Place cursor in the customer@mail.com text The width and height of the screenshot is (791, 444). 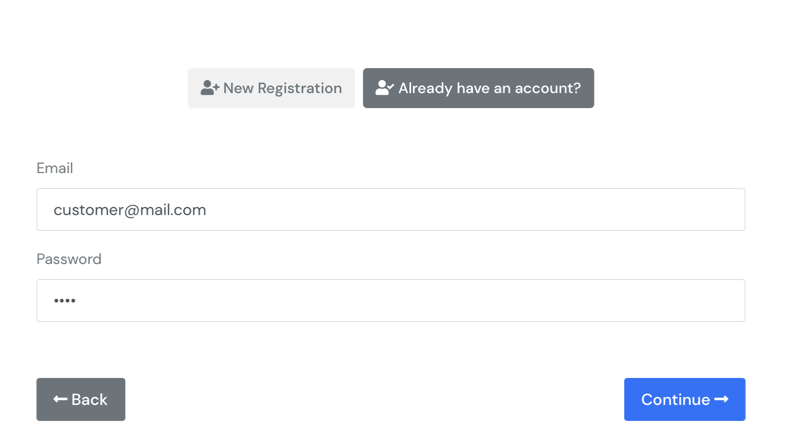coord(130,210)
